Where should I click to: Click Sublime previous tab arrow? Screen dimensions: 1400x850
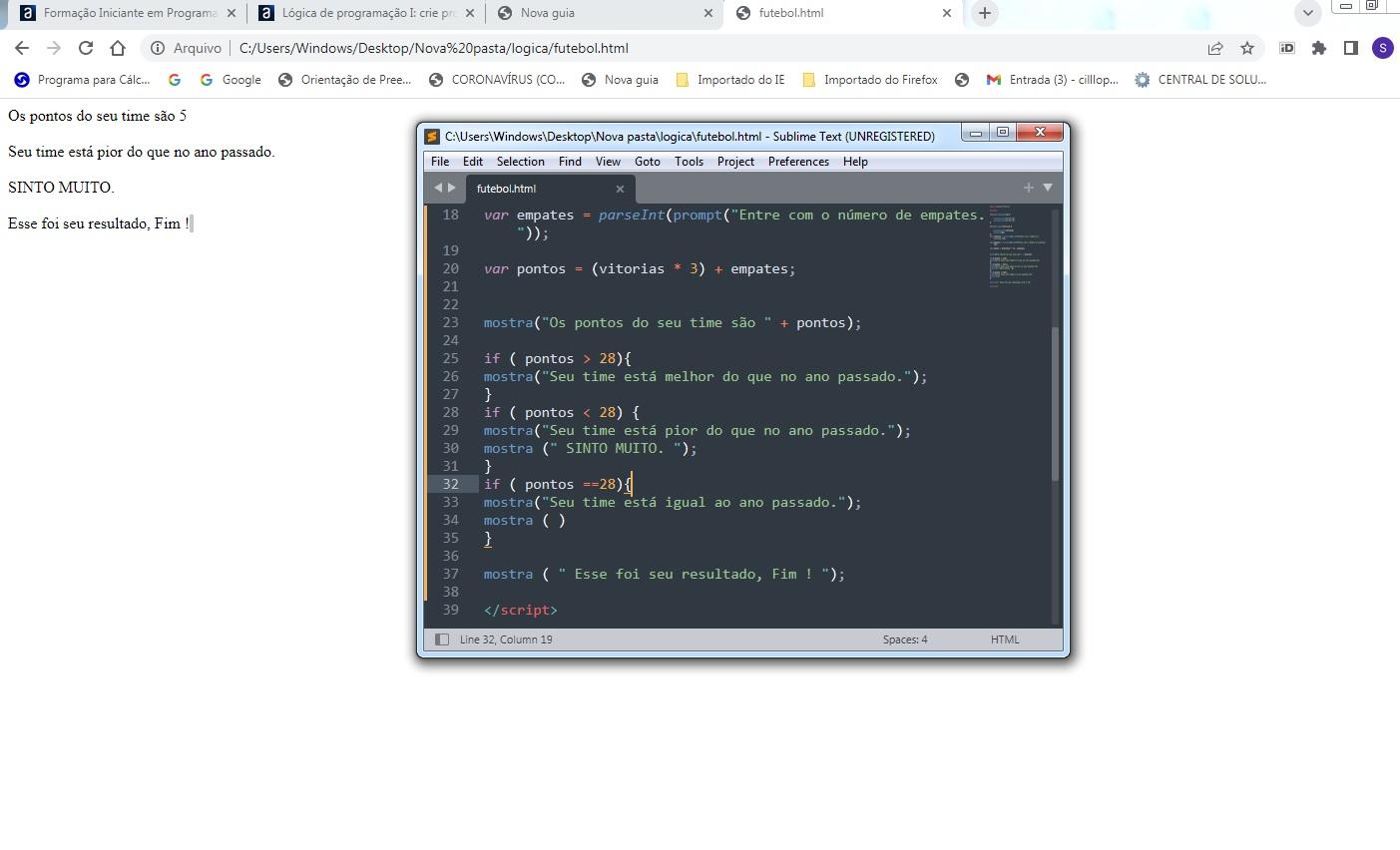tap(437, 188)
